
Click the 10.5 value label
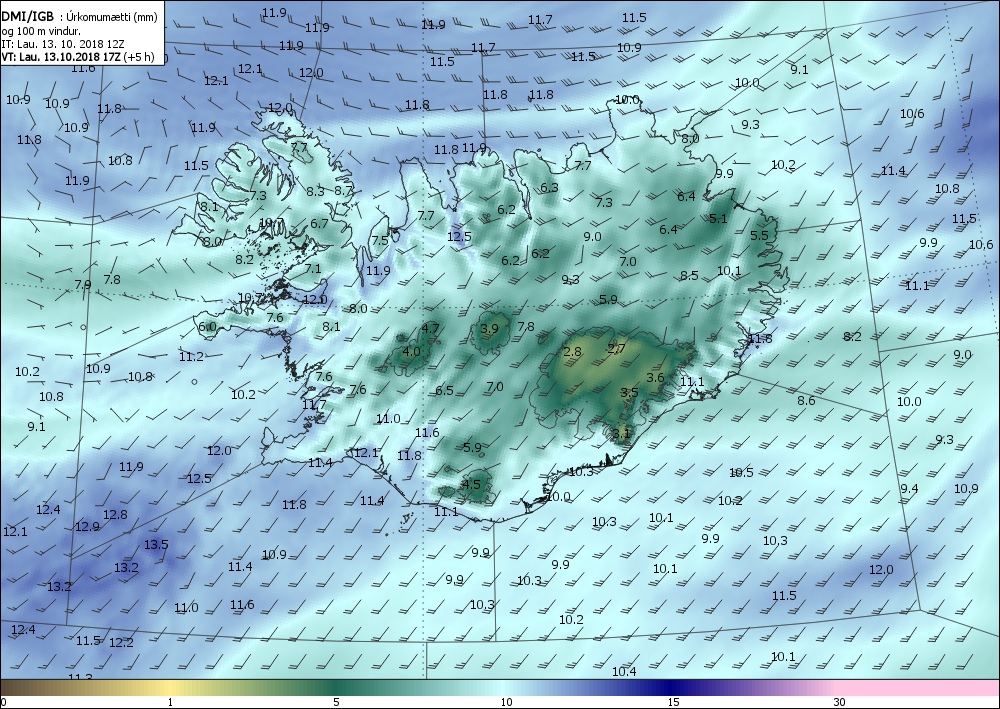click(741, 472)
